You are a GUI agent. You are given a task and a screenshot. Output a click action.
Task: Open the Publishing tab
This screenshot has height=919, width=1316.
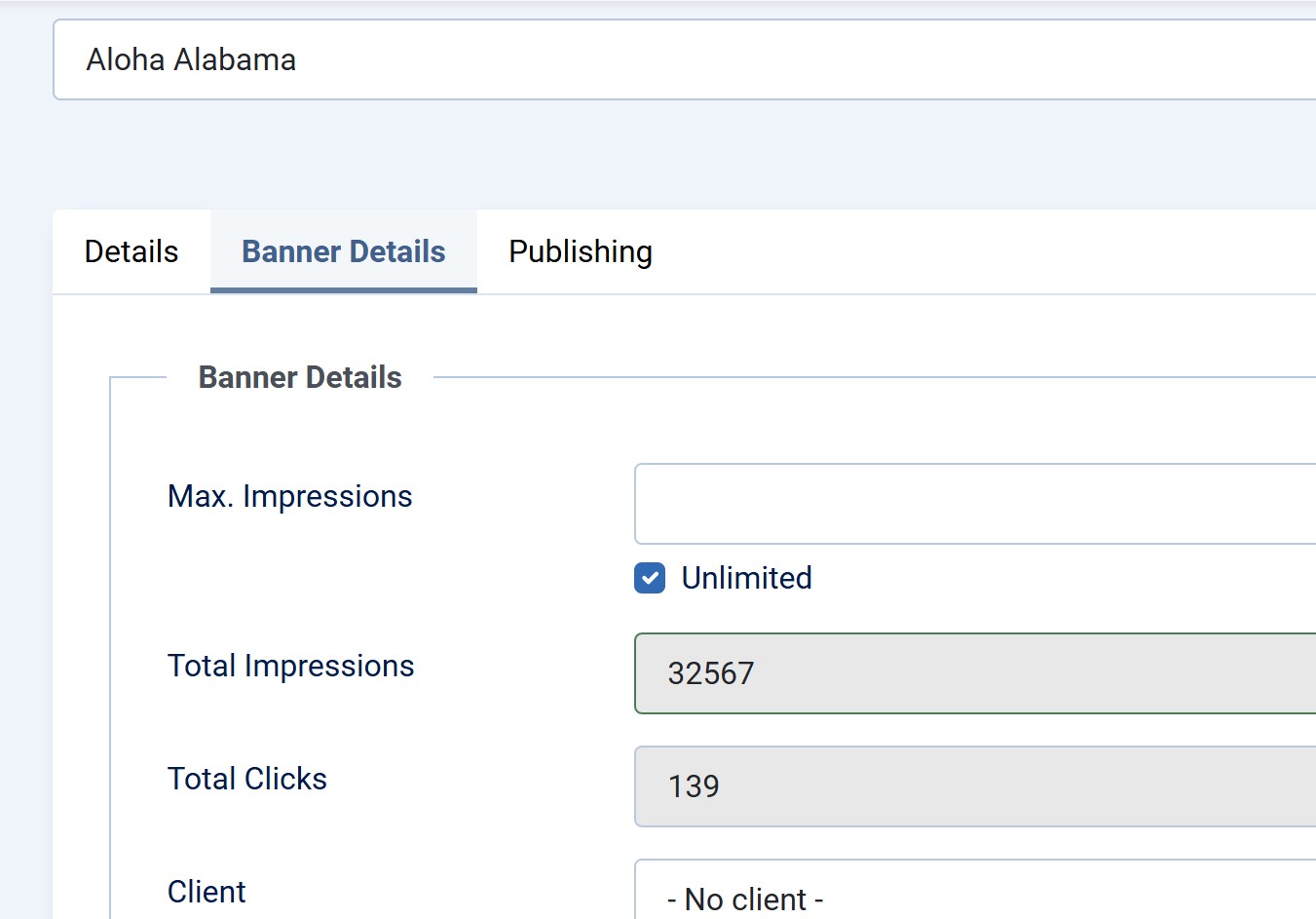[x=581, y=251]
